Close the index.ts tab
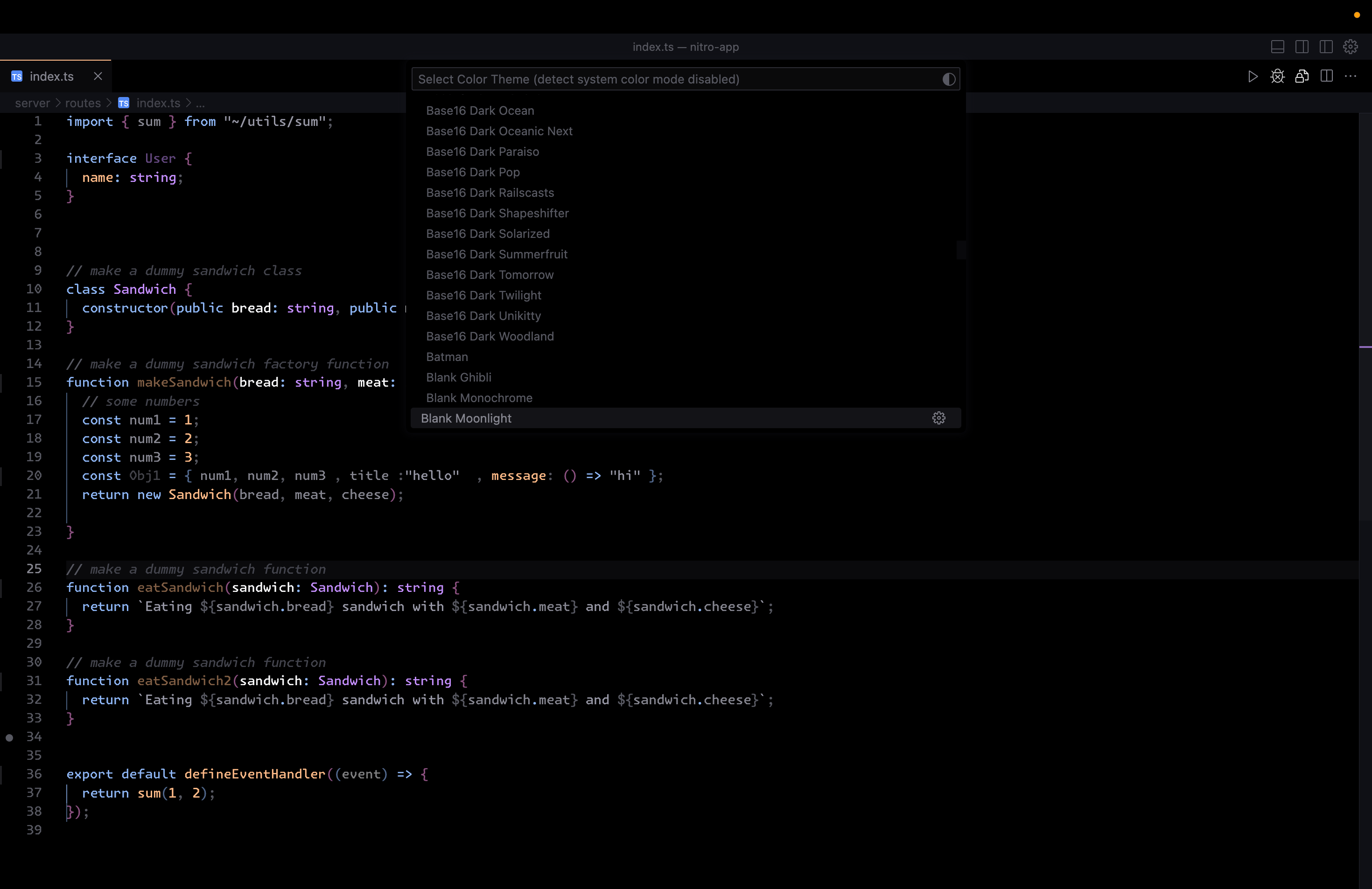The width and height of the screenshot is (1372, 889). [x=98, y=76]
